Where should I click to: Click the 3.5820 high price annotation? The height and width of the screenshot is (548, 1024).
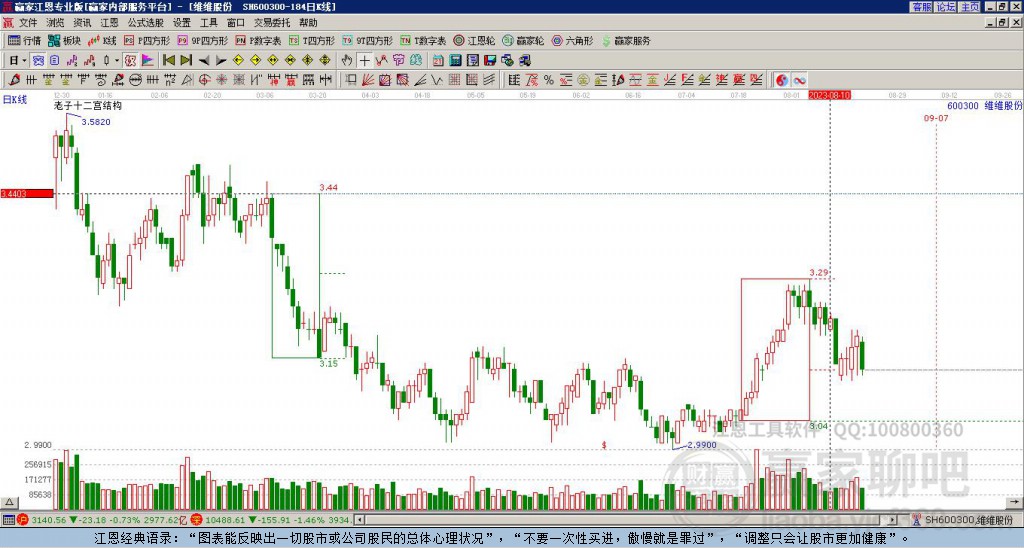[x=96, y=122]
